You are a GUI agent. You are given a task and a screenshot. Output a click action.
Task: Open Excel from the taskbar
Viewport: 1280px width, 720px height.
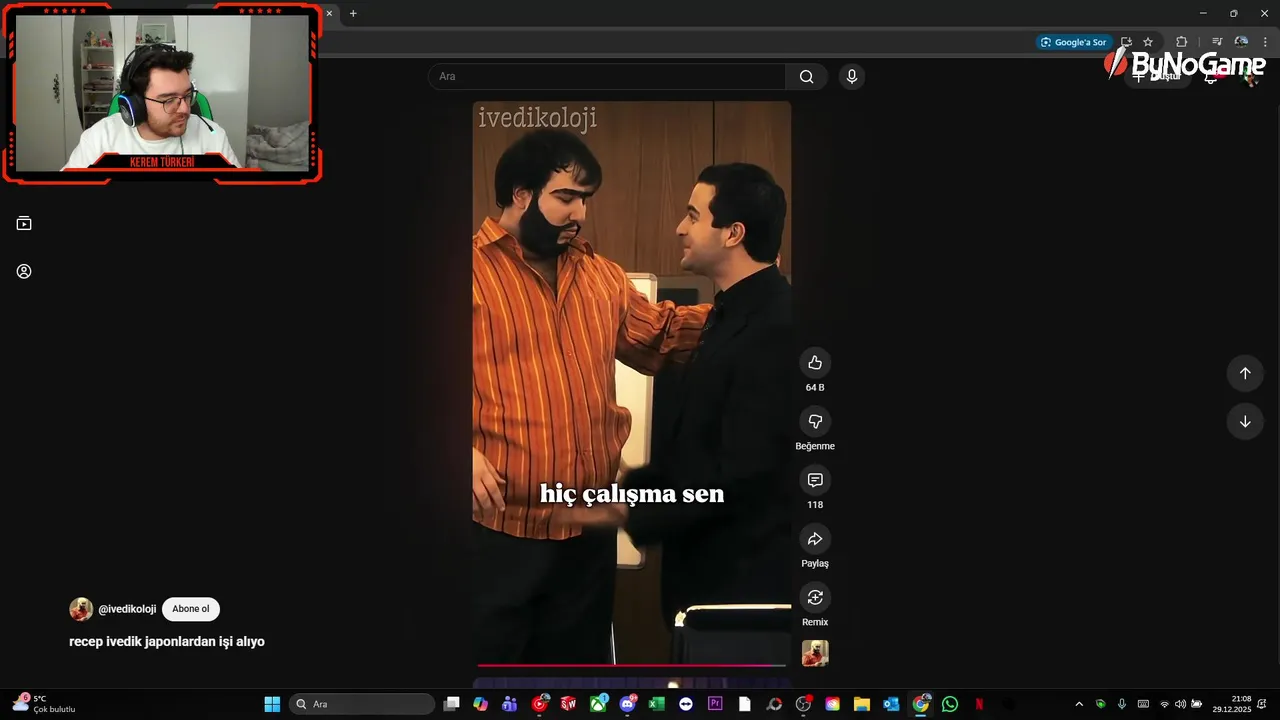click(657, 704)
